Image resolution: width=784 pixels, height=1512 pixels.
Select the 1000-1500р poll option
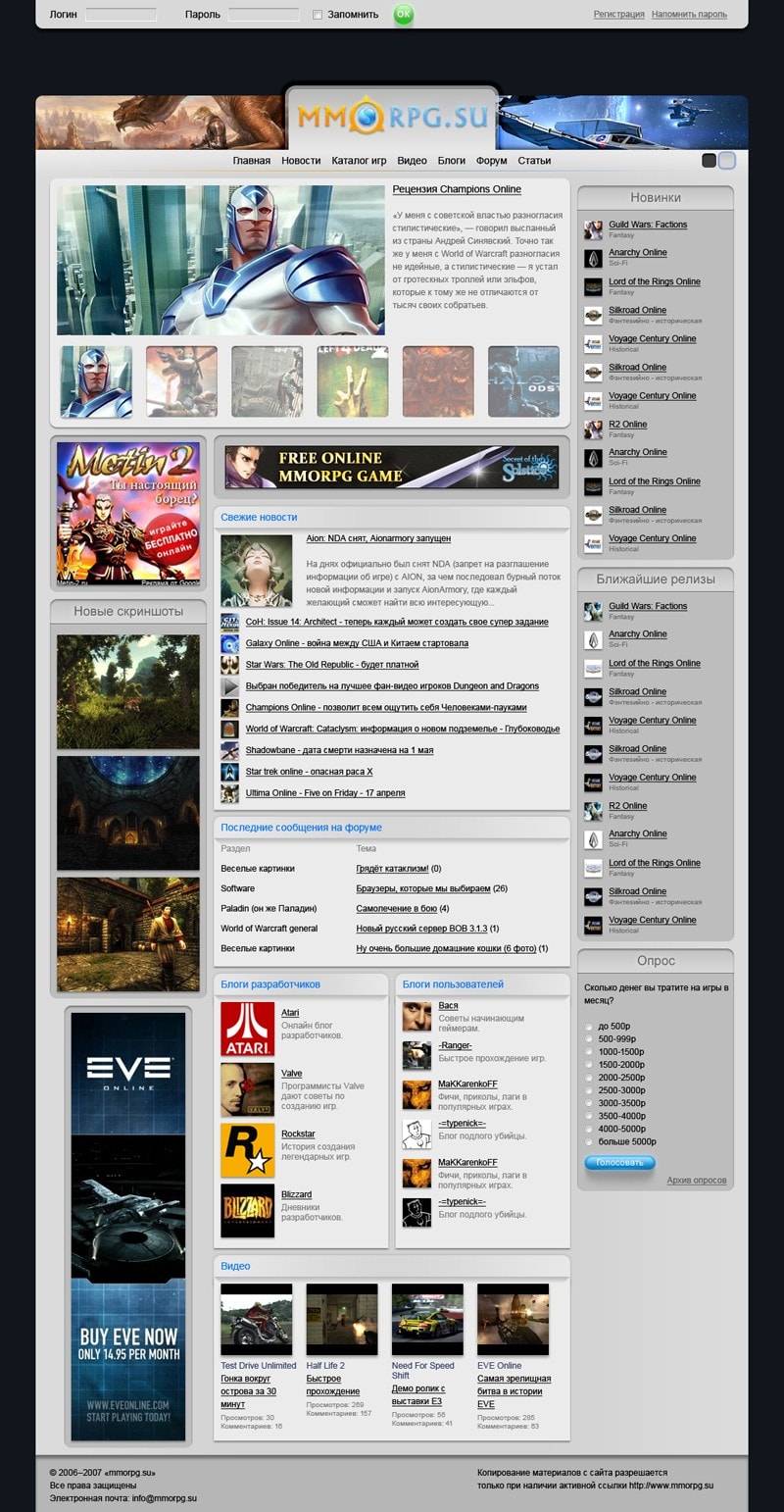tap(589, 1052)
